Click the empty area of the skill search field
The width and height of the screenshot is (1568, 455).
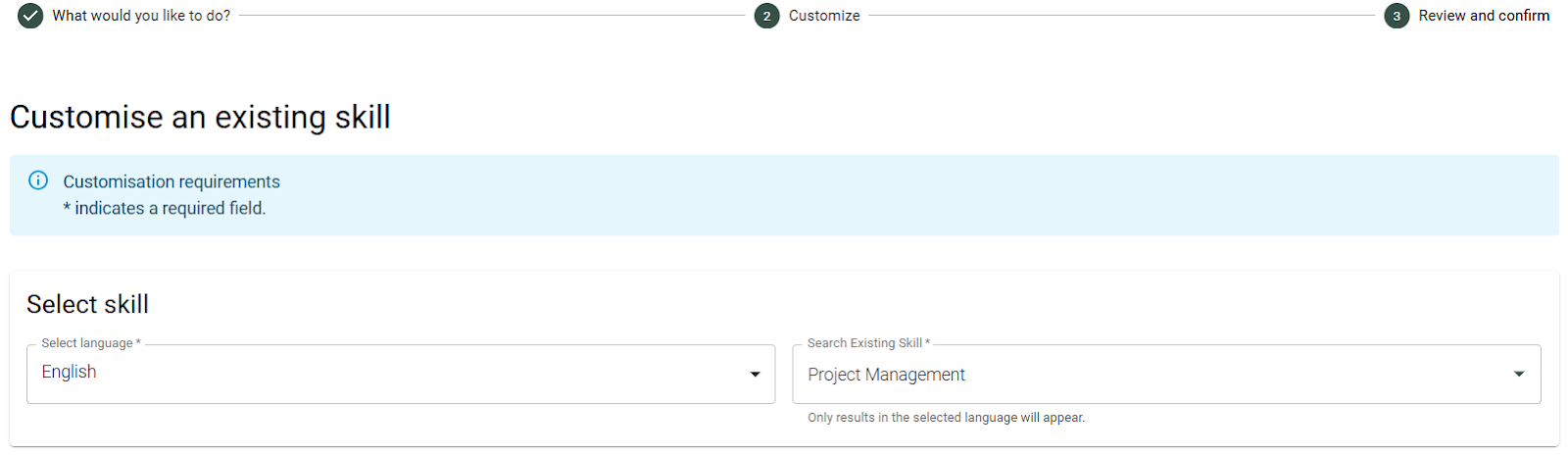(1225, 374)
